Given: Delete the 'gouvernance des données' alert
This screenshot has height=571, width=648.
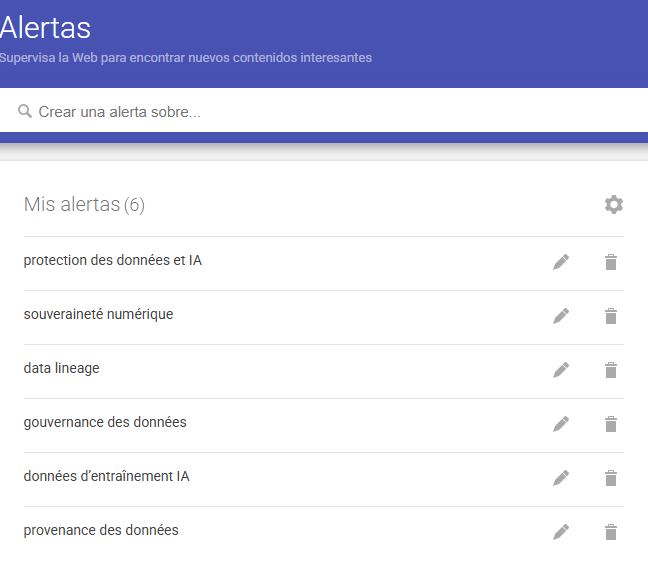Looking at the screenshot, I should point(611,424).
